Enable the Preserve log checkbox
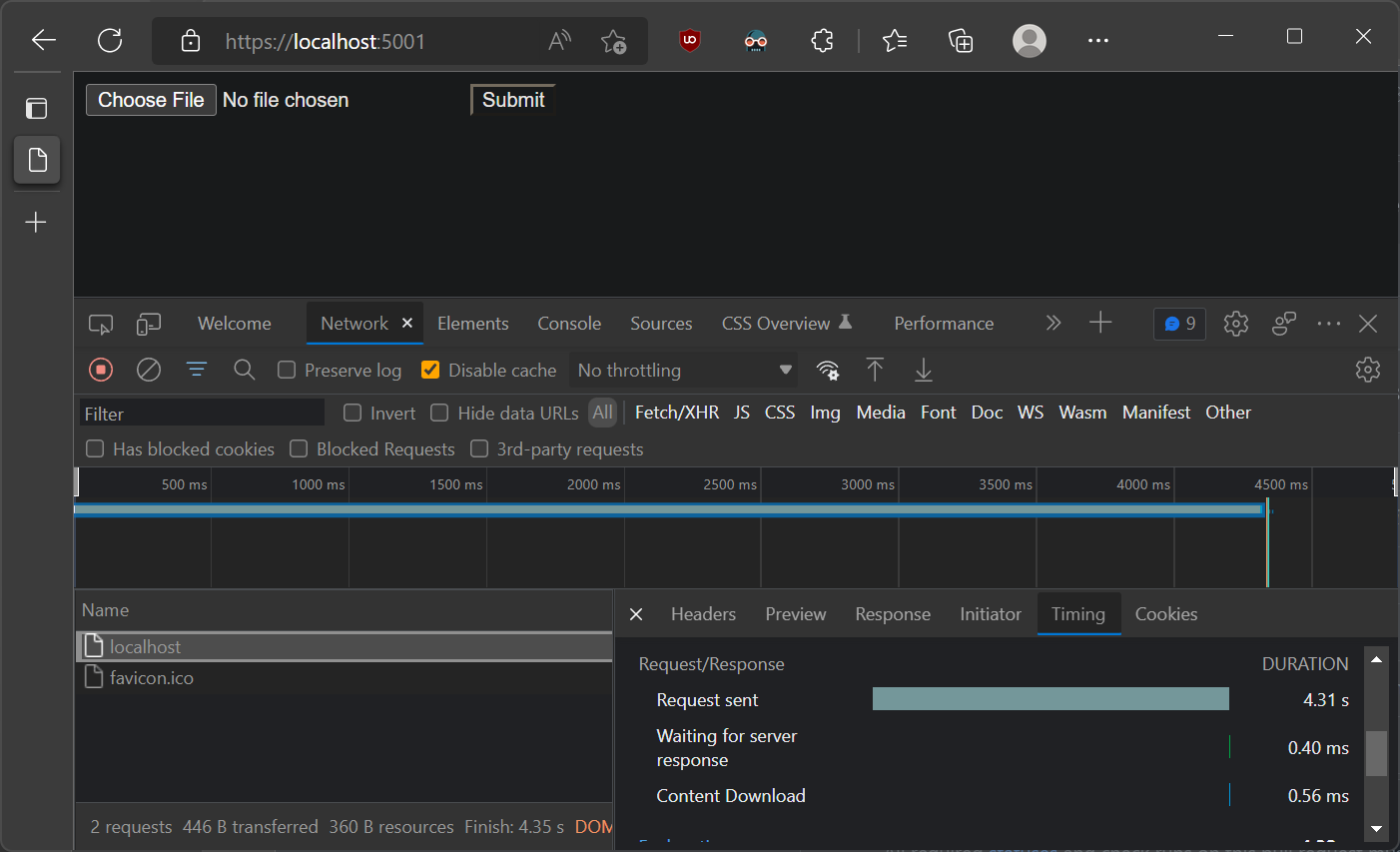 click(x=287, y=370)
